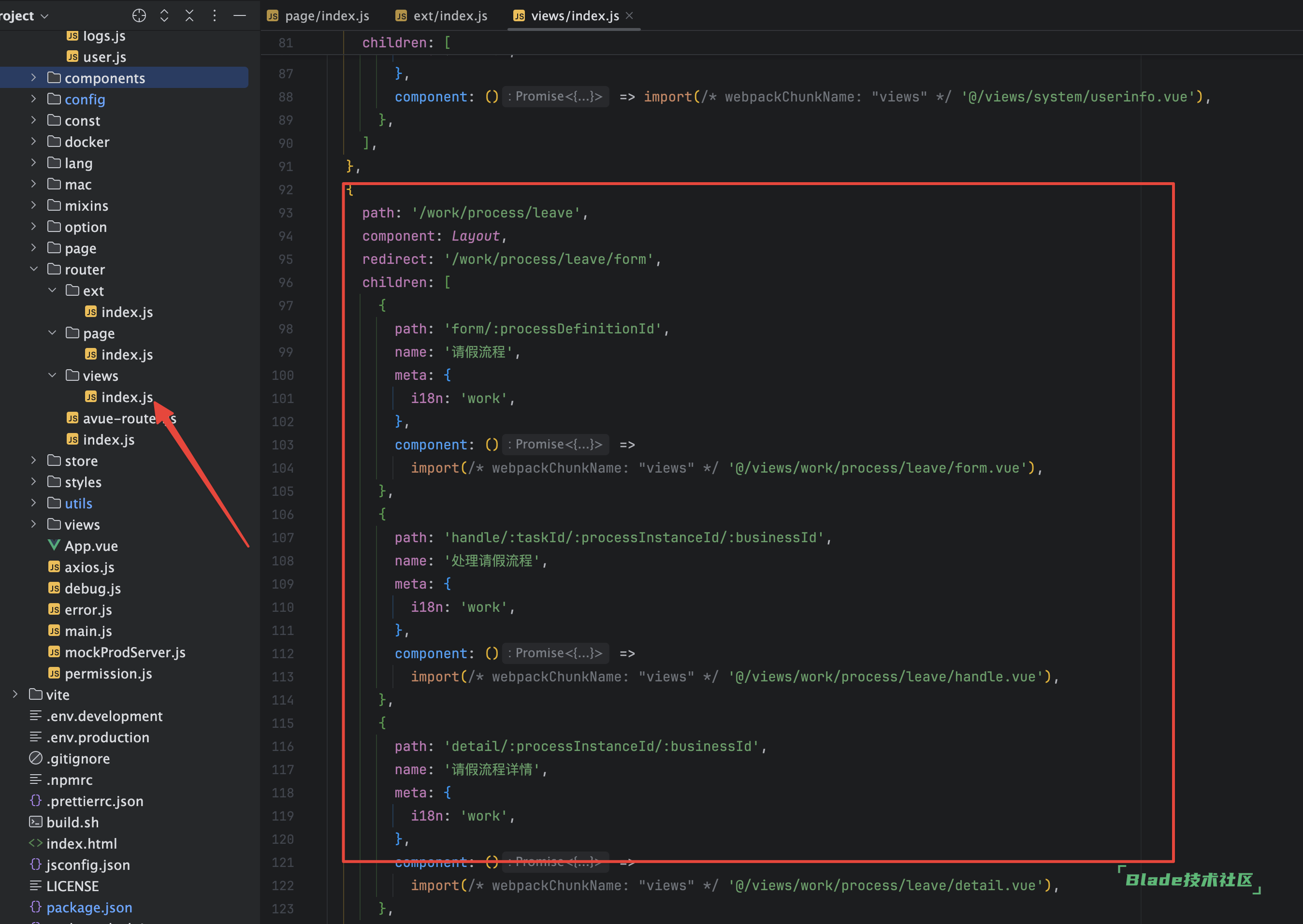1303x924 pixels.
Task: Open axios.js file
Action: coord(81,567)
